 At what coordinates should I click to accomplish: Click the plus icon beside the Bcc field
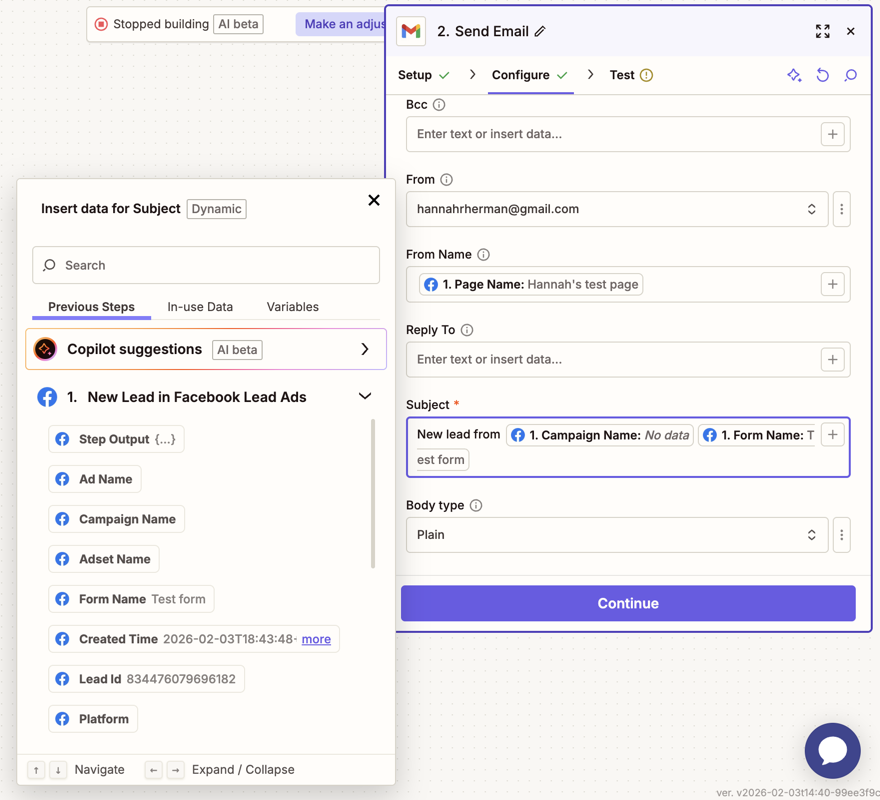click(x=833, y=134)
